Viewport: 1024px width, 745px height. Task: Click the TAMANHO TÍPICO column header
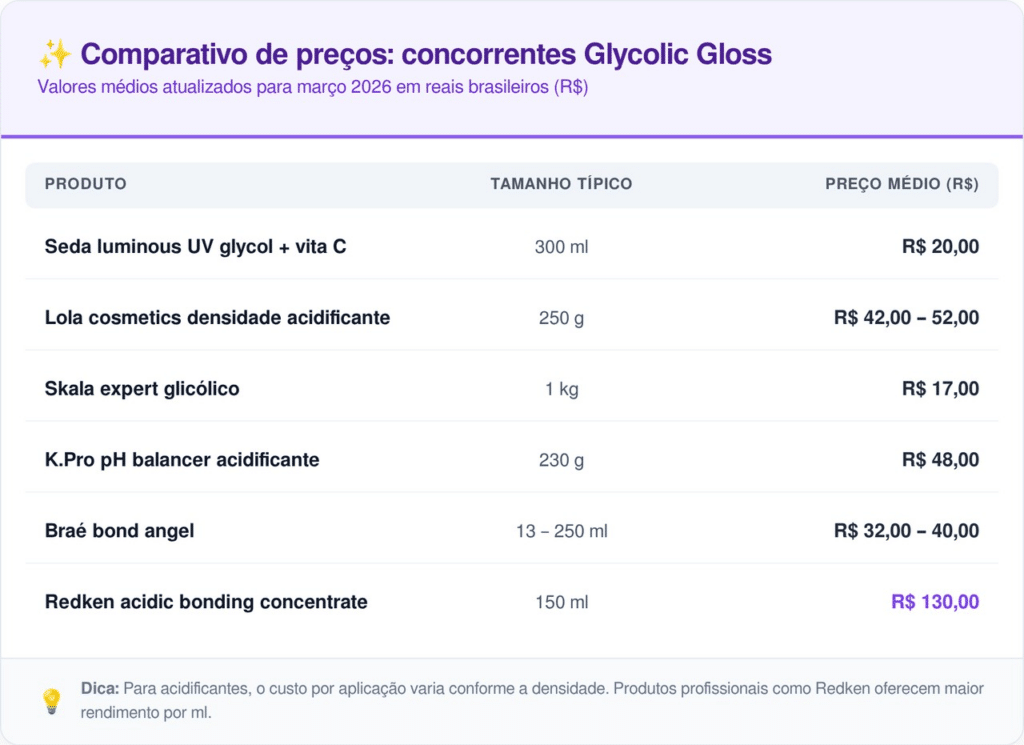[x=561, y=185]
